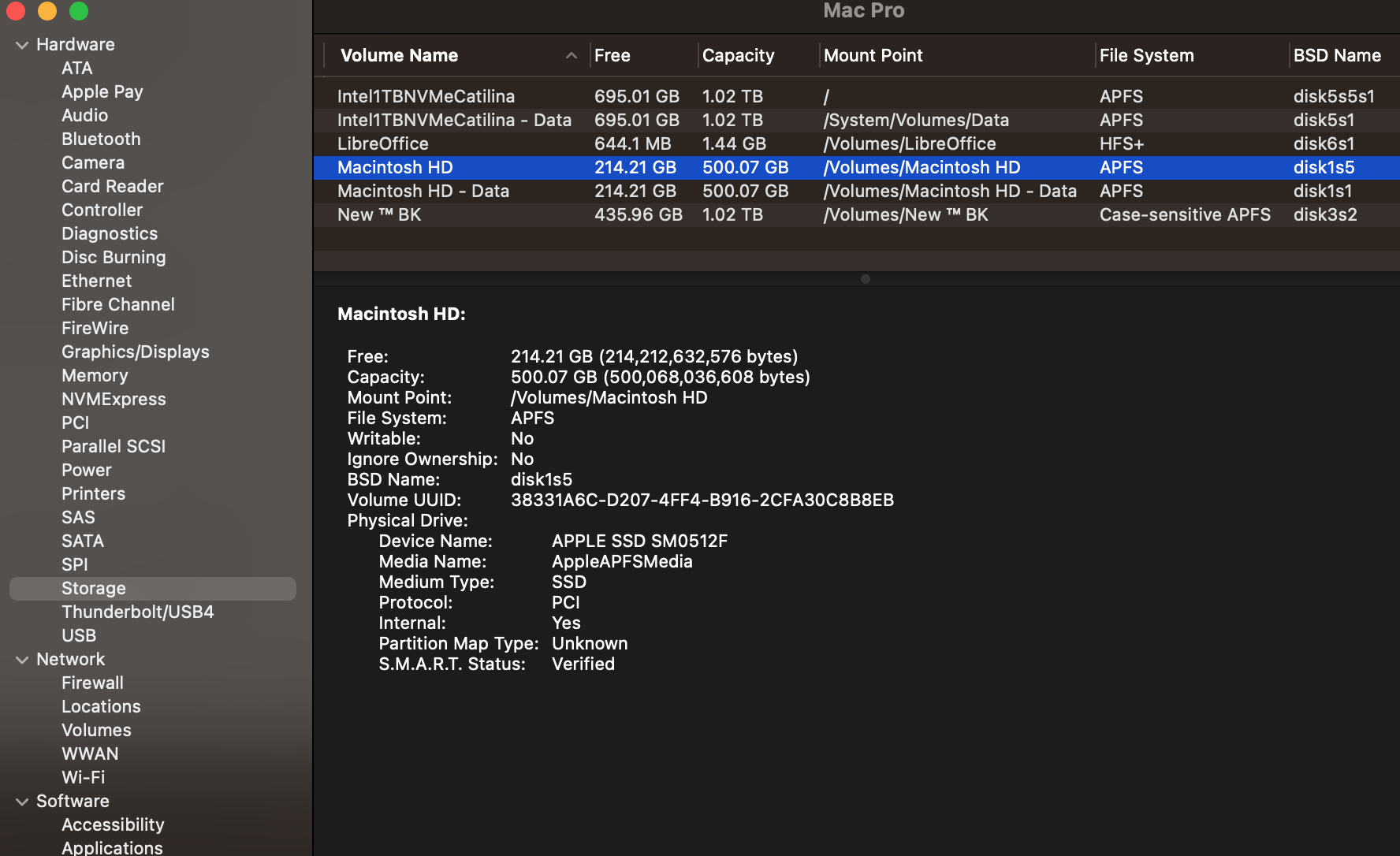Select the Macintosh HD - Data volume row

point(857,192)
